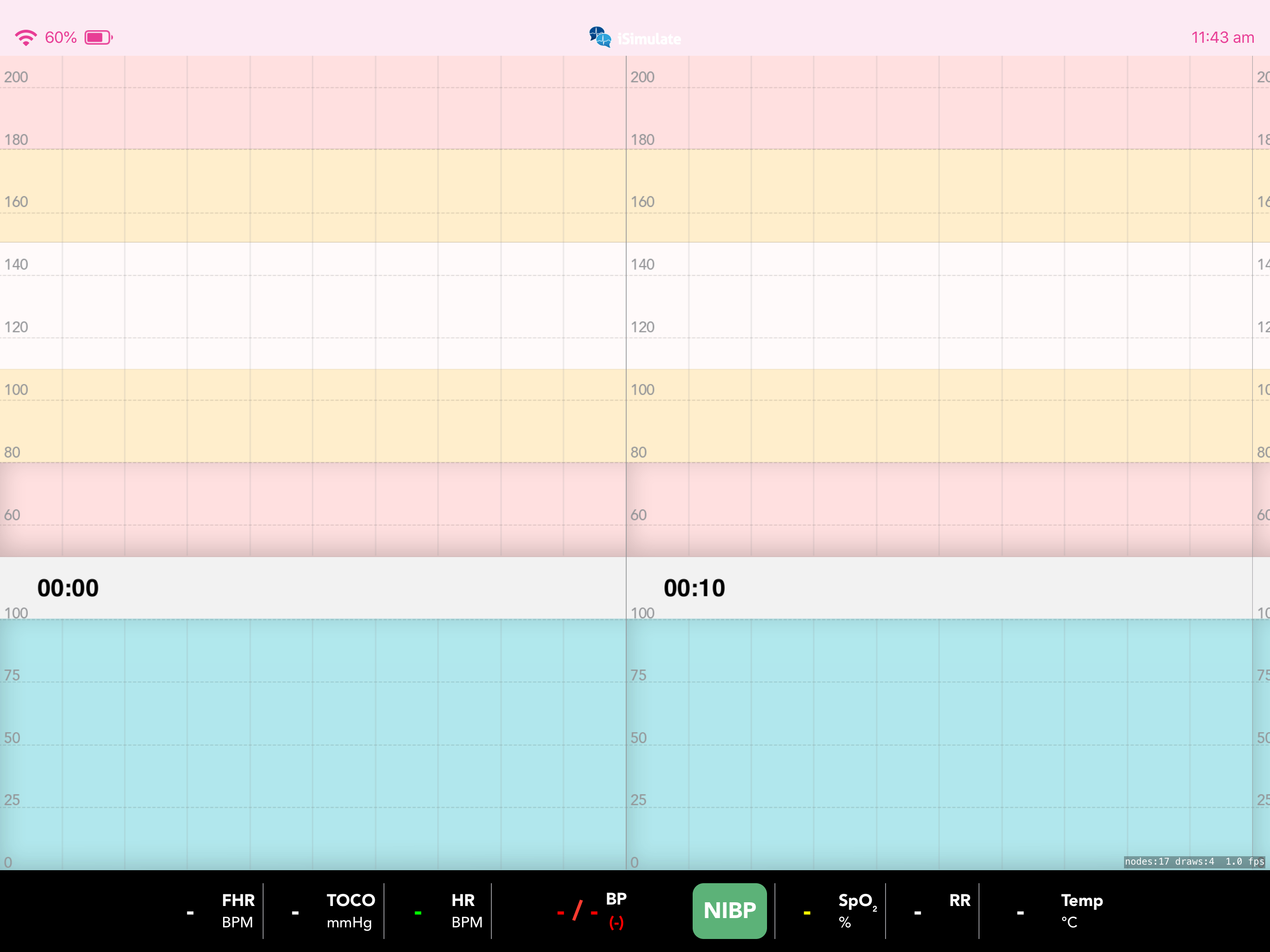Tap the iSimulate title text
This screenshot has height=952, width=1270.
[649, 39]
